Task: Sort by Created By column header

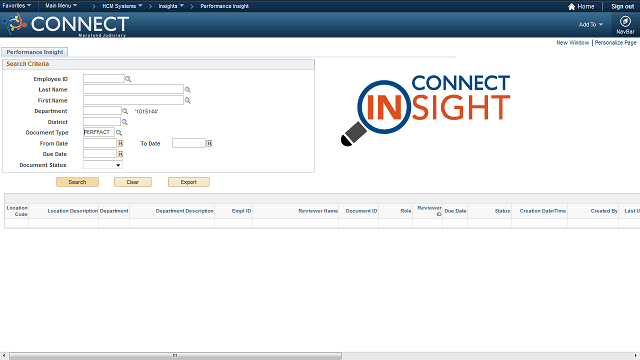Action: click(604, 211)
